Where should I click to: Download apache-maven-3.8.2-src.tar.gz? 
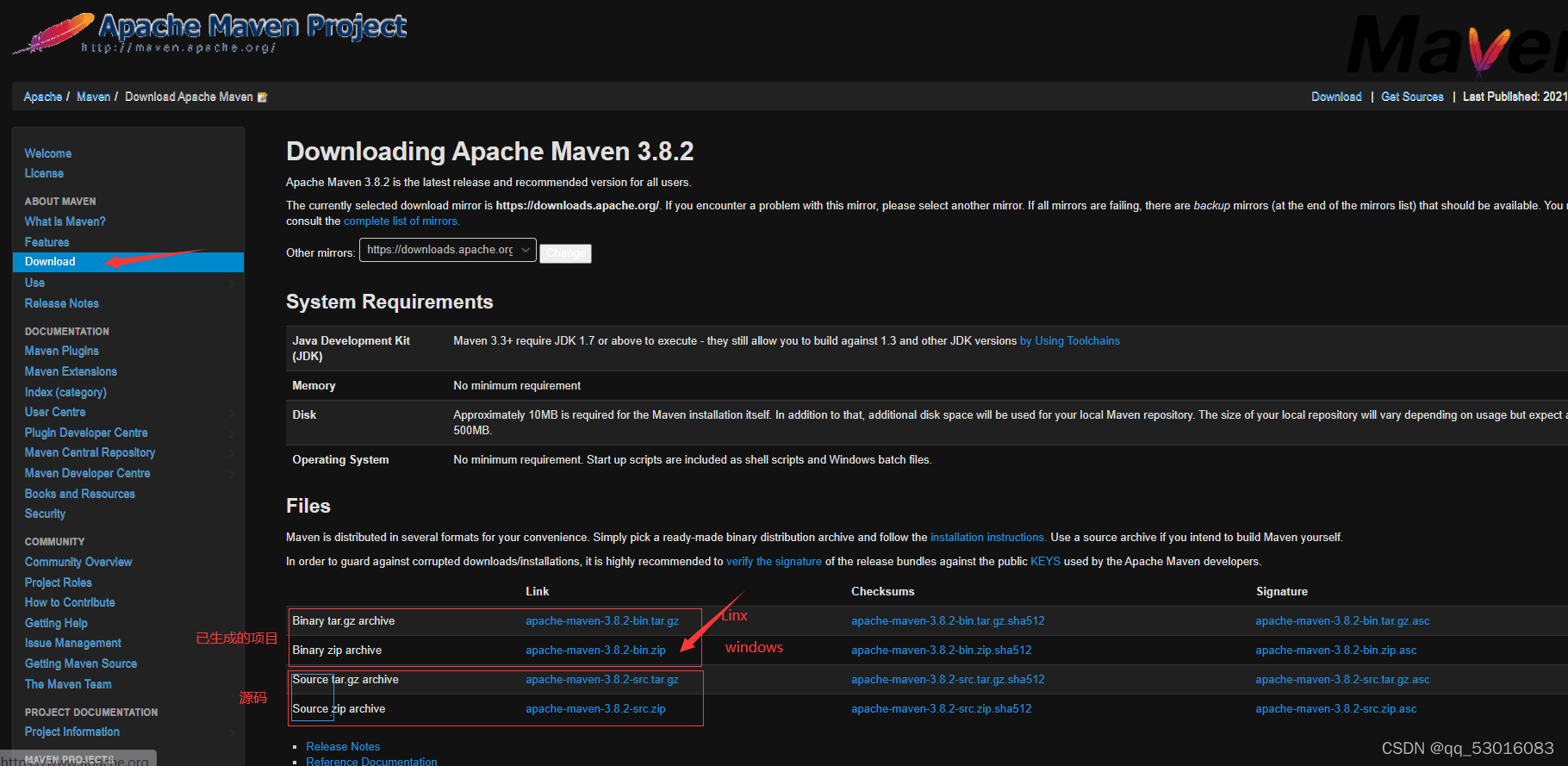click(x=602, y=680)
